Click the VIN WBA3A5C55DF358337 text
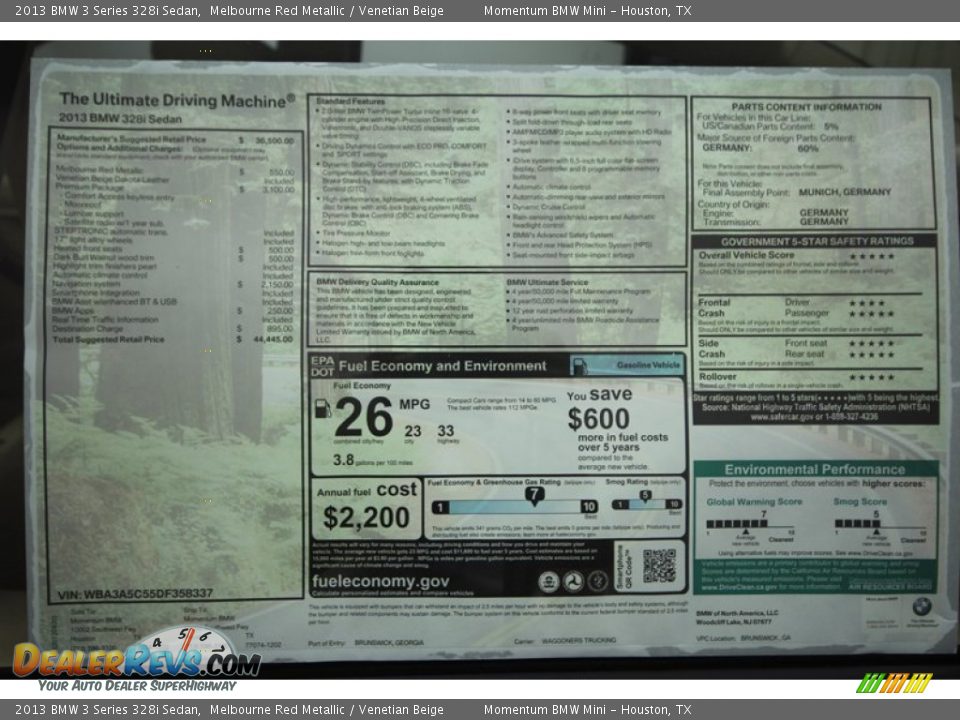 135,593
